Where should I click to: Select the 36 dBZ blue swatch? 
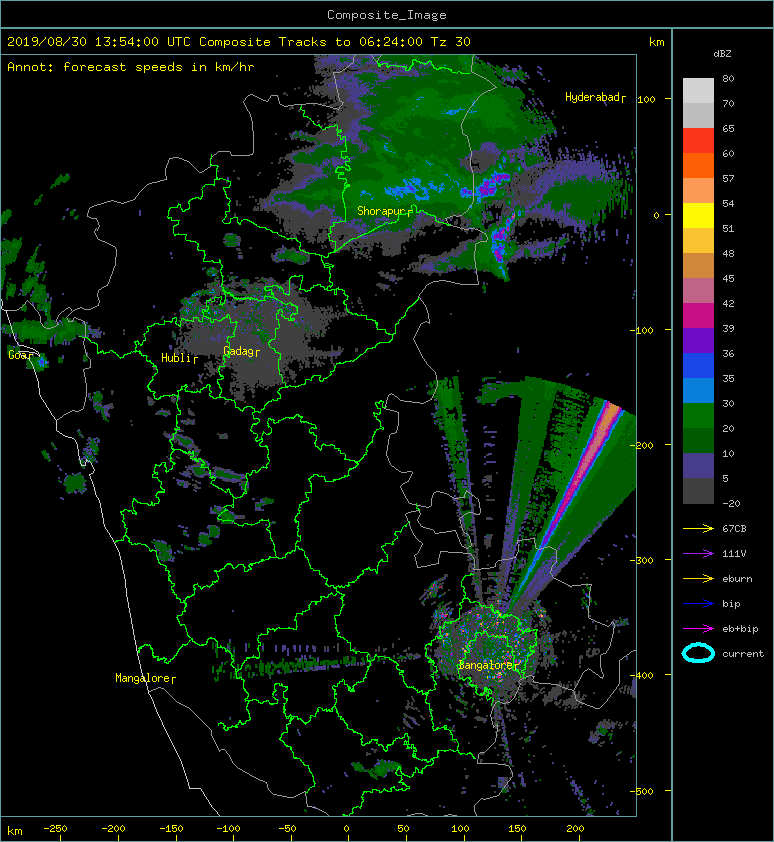(698, 365)
